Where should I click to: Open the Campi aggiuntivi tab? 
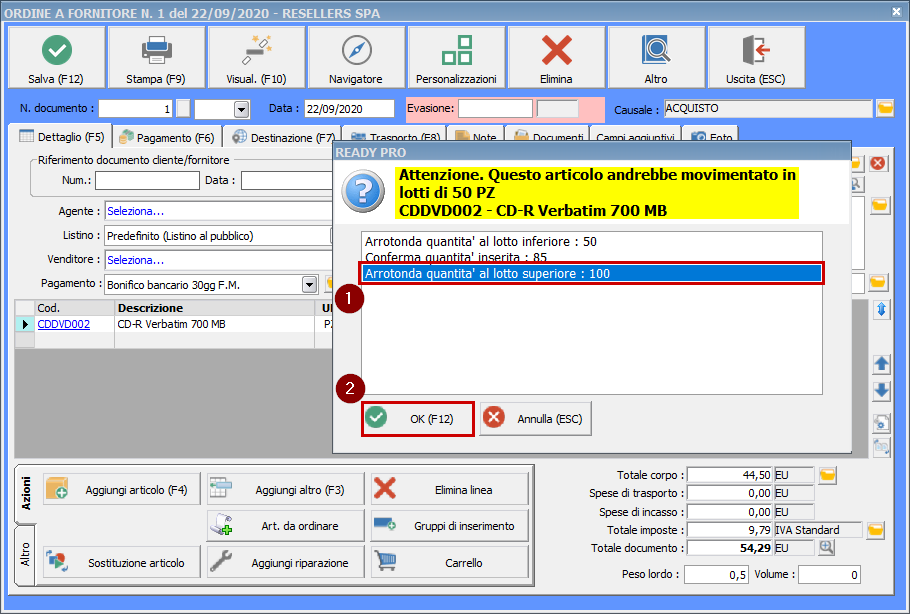click(635, 135)
